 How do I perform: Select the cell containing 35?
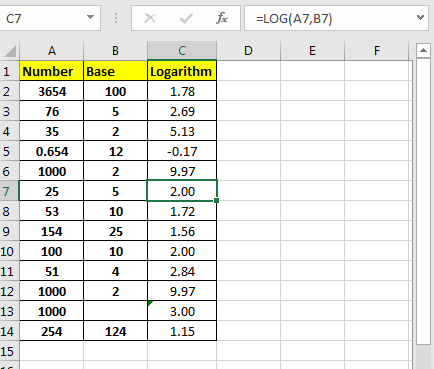click(52, 131)
